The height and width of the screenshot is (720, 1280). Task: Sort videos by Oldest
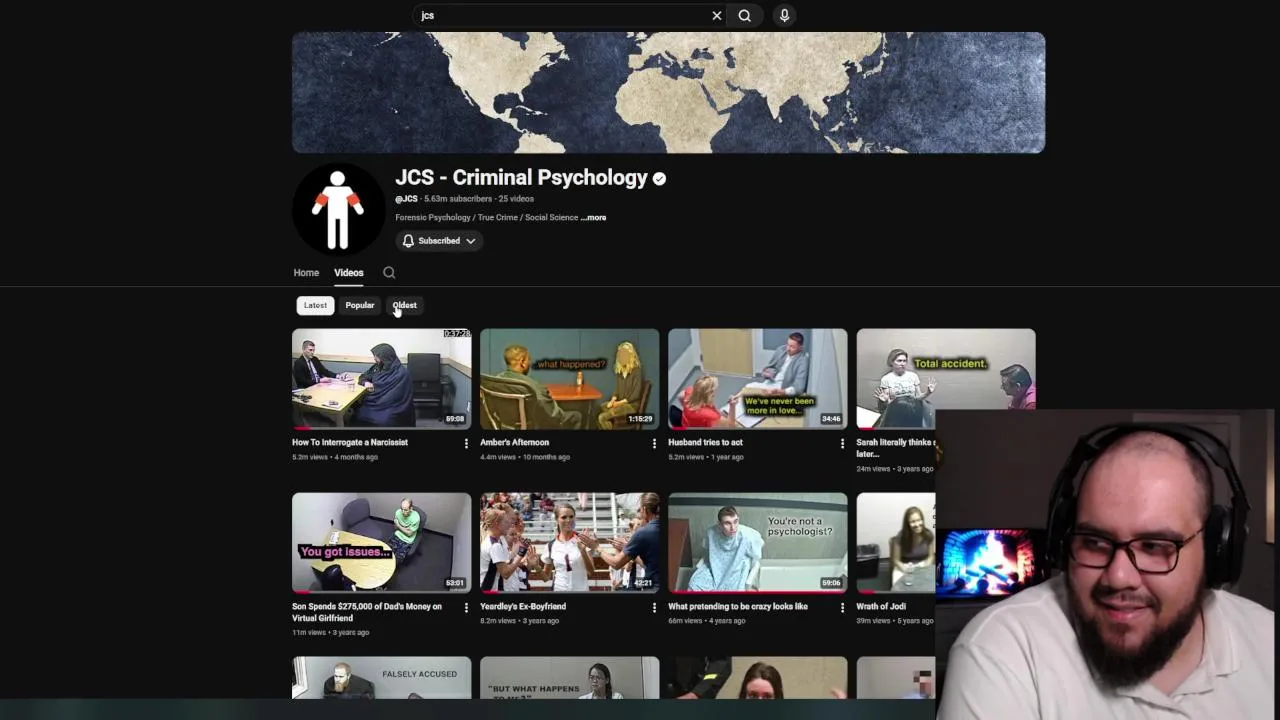click(x=404, y=305)
